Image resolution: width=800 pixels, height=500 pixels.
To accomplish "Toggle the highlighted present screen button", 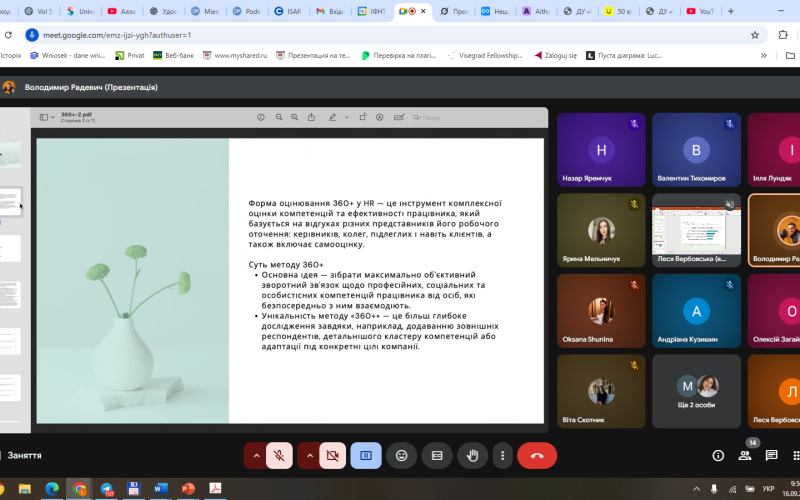I will coord(366,455).
